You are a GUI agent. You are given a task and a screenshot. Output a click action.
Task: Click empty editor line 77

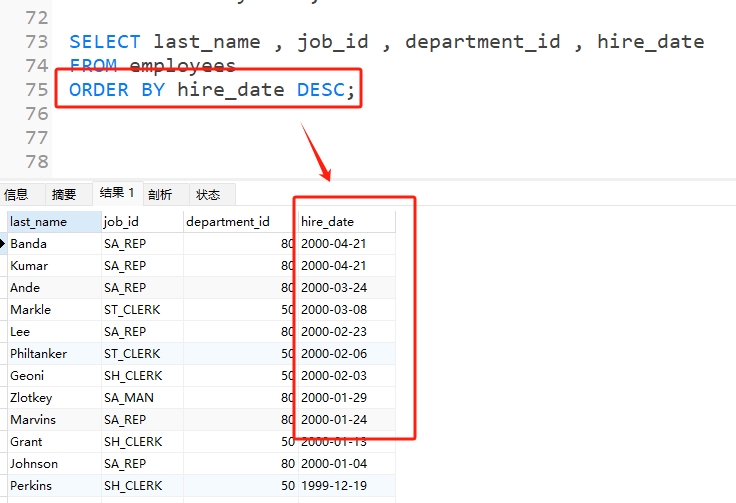300,138
